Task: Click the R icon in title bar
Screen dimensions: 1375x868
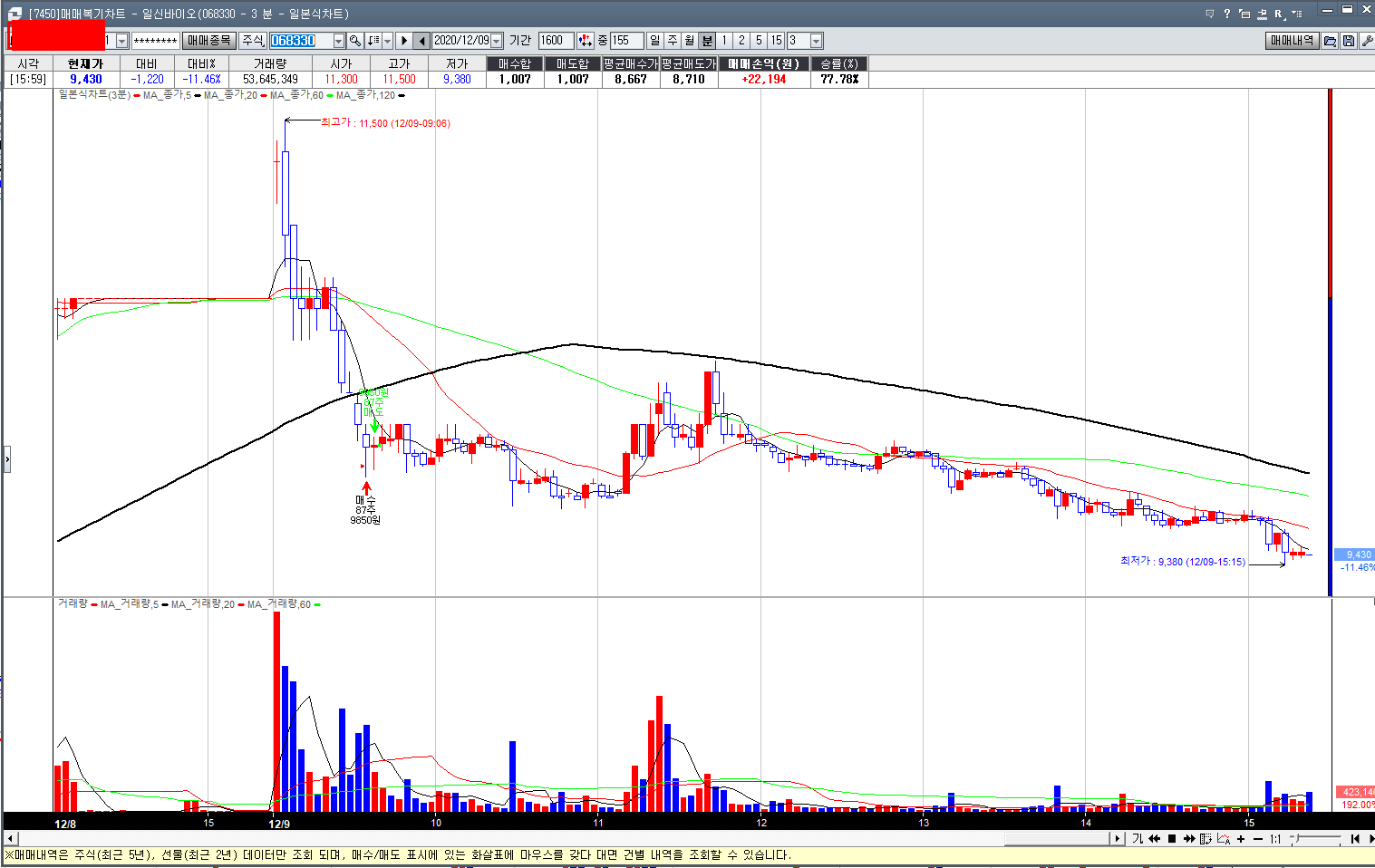Action: coord(1279,14)
